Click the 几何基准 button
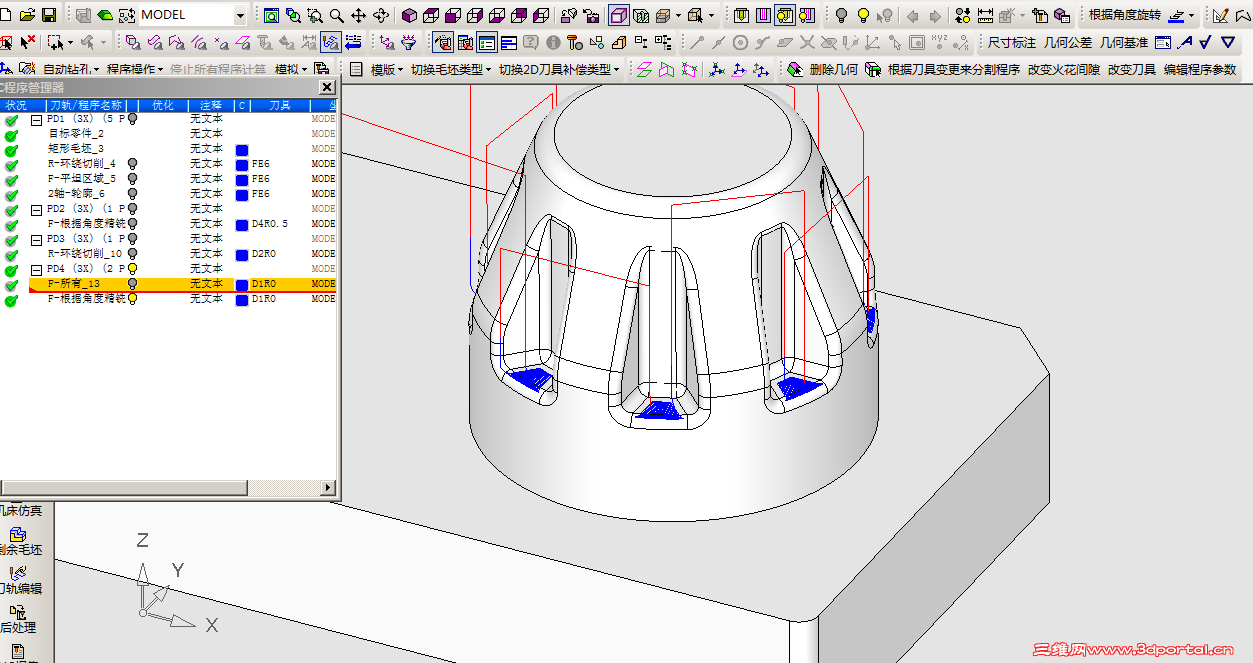 point(1123,42)
